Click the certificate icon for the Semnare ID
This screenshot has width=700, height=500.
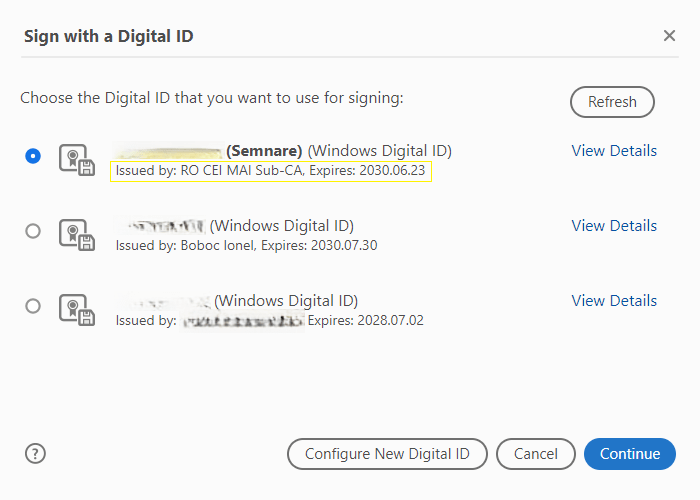pos(76,160)
